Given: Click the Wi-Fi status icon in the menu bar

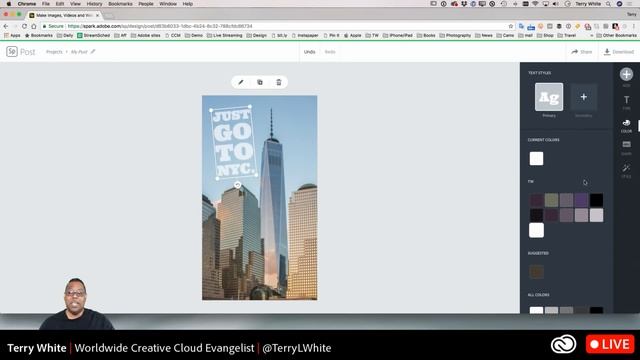Looking at the screenshot, I should click(536, 4).
